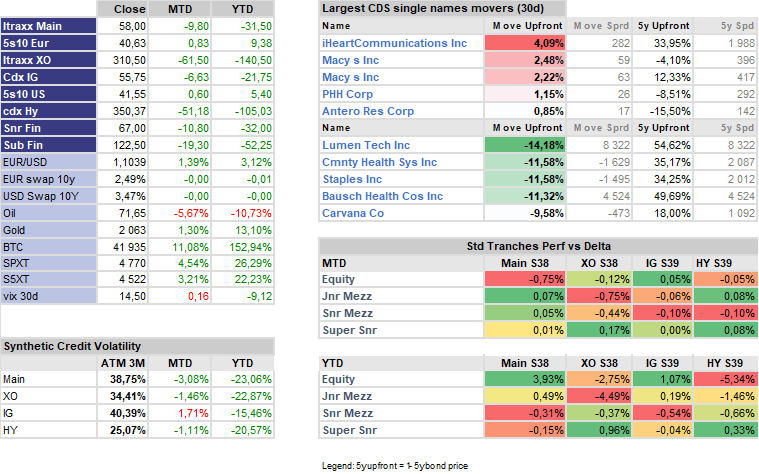Click IG volatility MTD value 1,71%
This screenshot has width=759, height=474.
(x=193, y=413)
